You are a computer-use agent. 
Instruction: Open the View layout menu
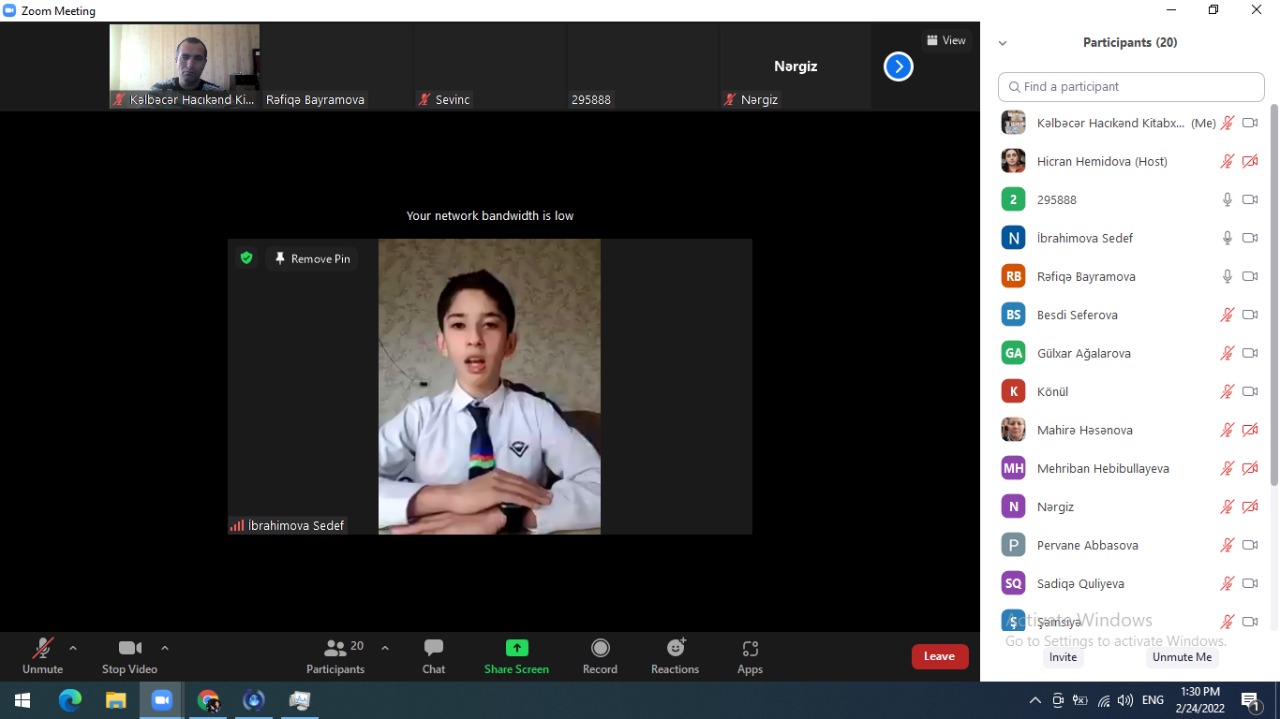946,41
